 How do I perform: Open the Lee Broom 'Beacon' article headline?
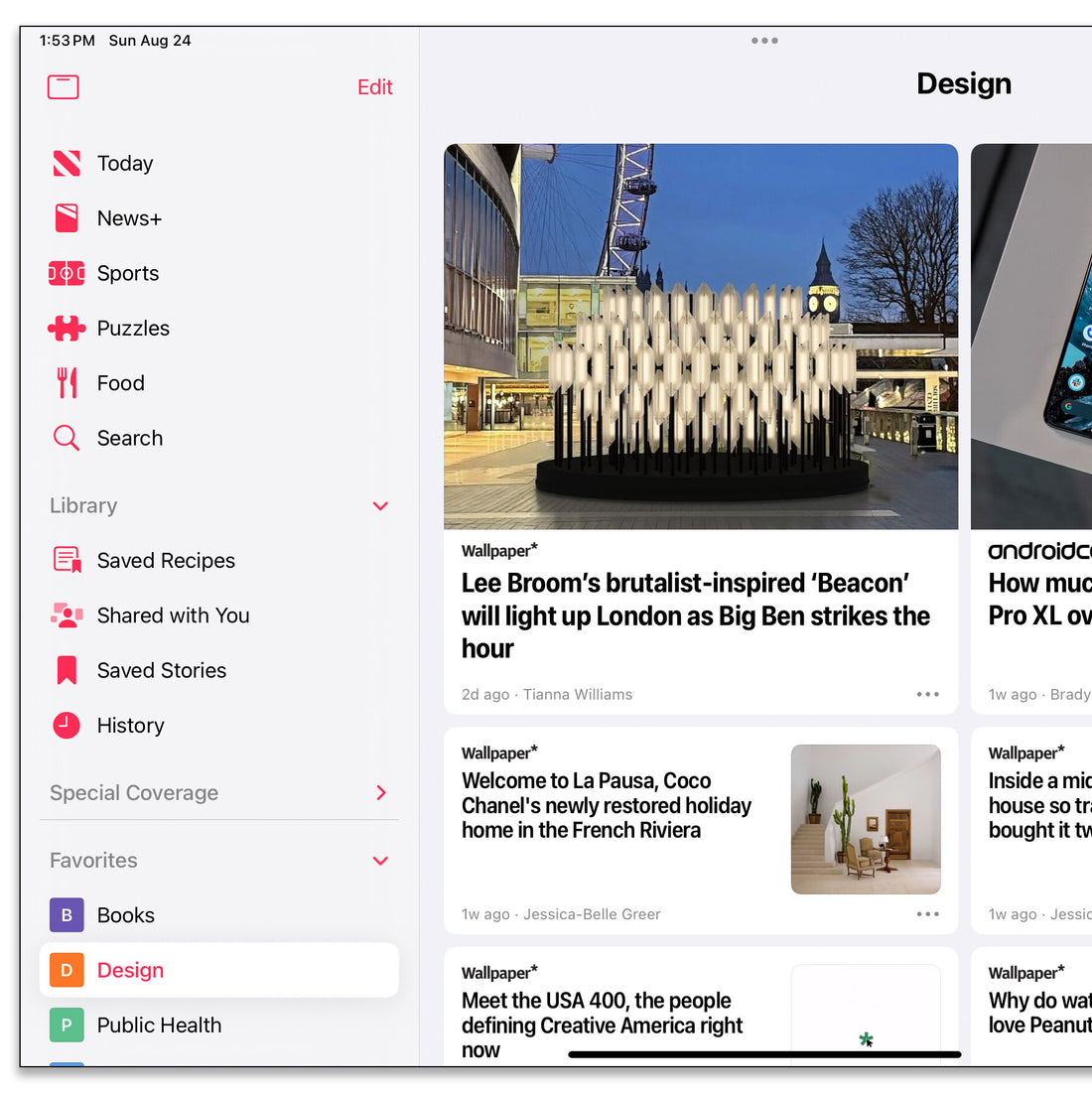[695, 615]
